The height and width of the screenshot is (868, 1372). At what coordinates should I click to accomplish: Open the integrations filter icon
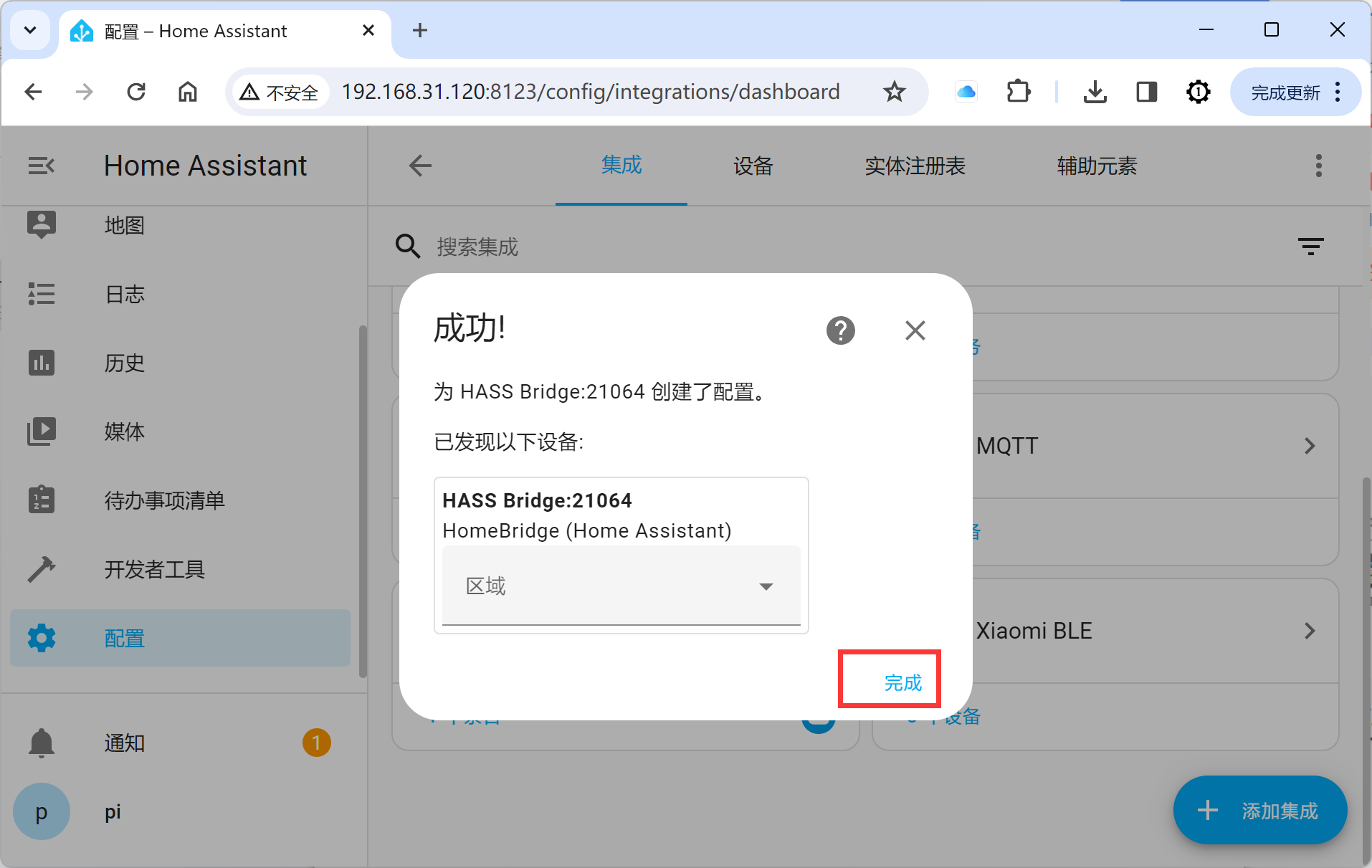click(1310, 247)
